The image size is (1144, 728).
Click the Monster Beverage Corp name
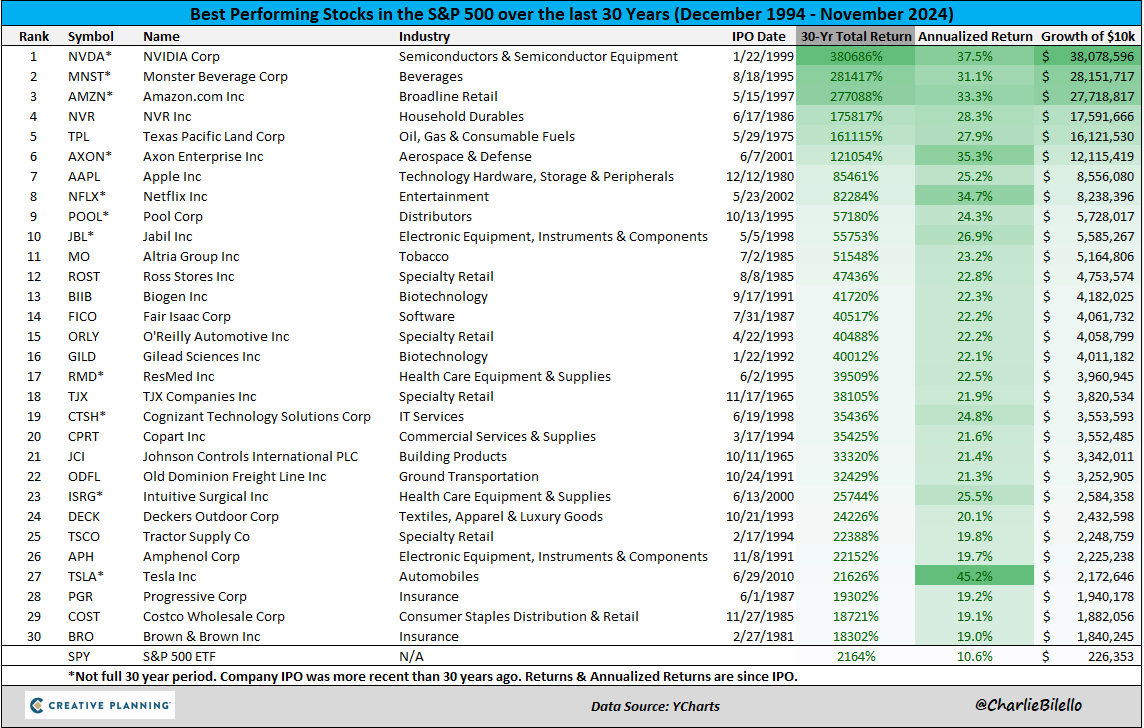pos(215,77)
